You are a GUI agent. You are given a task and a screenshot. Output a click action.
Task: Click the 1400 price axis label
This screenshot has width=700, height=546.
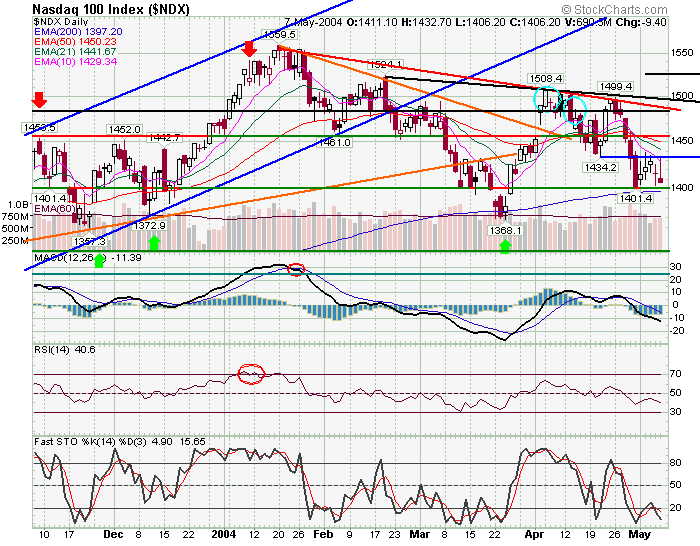[682, 188]
